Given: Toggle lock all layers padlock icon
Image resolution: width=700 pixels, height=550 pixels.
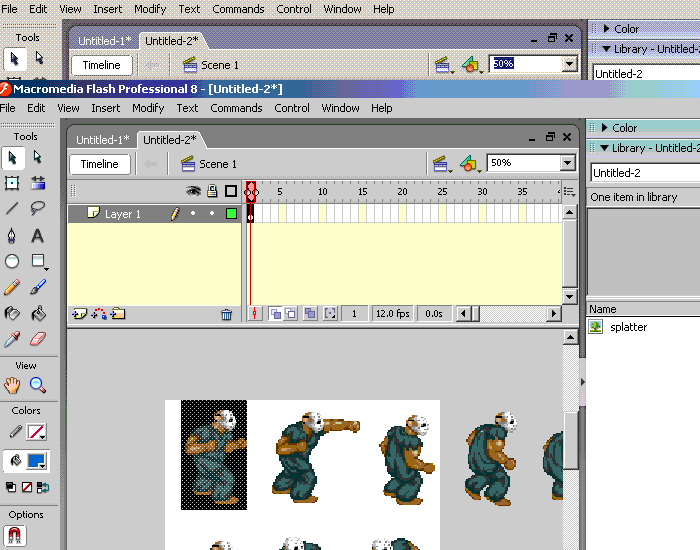Looking at the screenshot, I should [212, 192].
